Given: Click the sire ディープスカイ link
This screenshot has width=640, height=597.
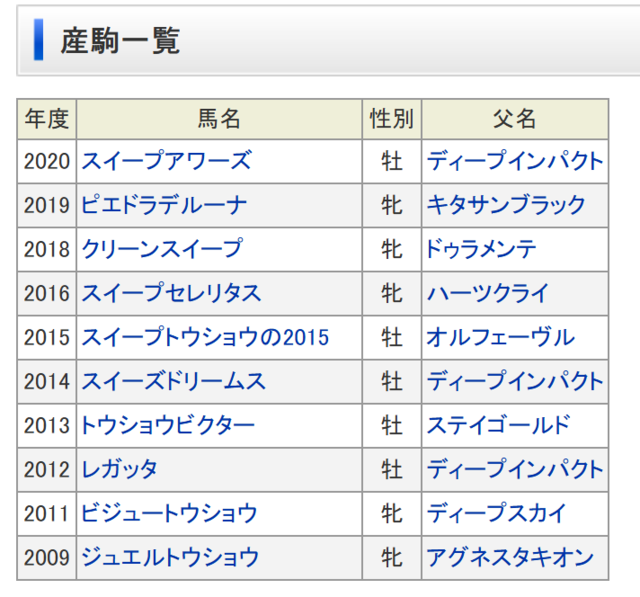Looking at the screenshot, I should point(497,513).
